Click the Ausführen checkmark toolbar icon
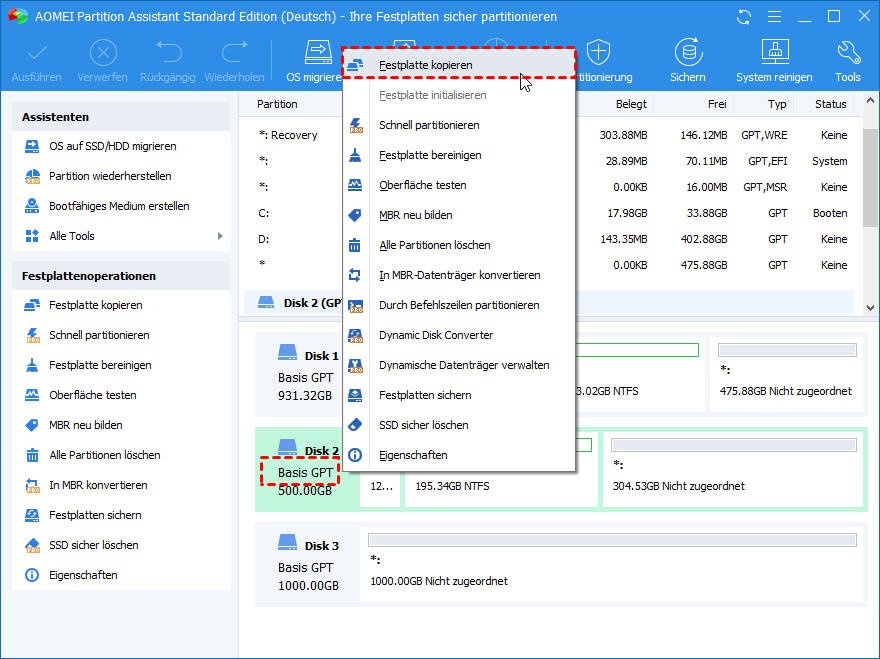This screenshot has height=659, width=880. (36, 53)
